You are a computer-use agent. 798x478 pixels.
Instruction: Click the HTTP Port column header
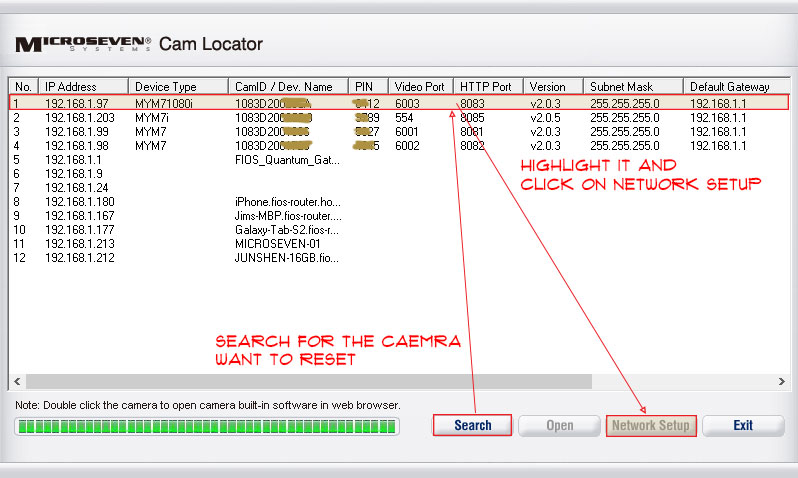tap(488, 86)
